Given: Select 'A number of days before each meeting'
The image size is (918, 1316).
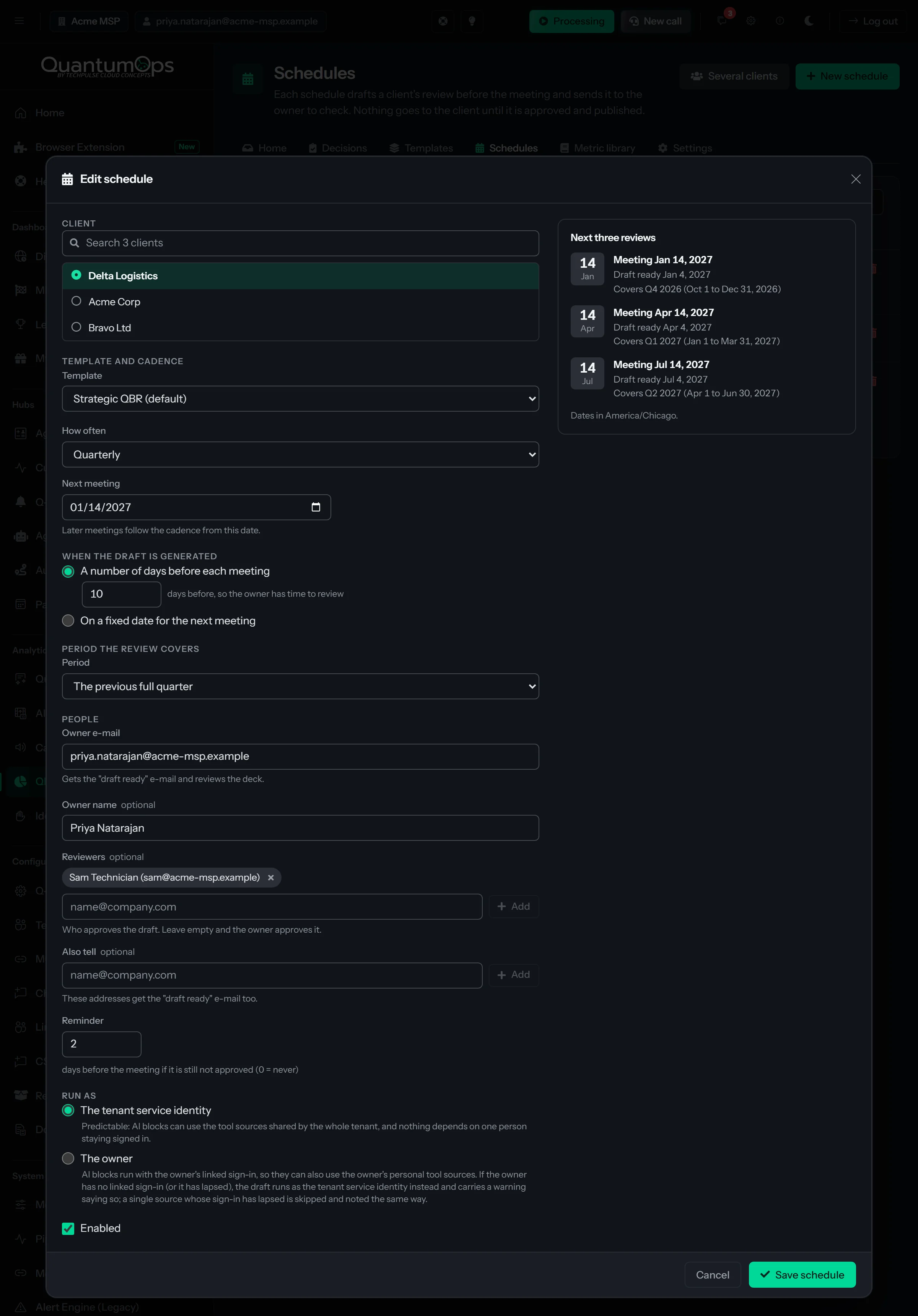Looking at the screenshot, I should coord(68,572).
